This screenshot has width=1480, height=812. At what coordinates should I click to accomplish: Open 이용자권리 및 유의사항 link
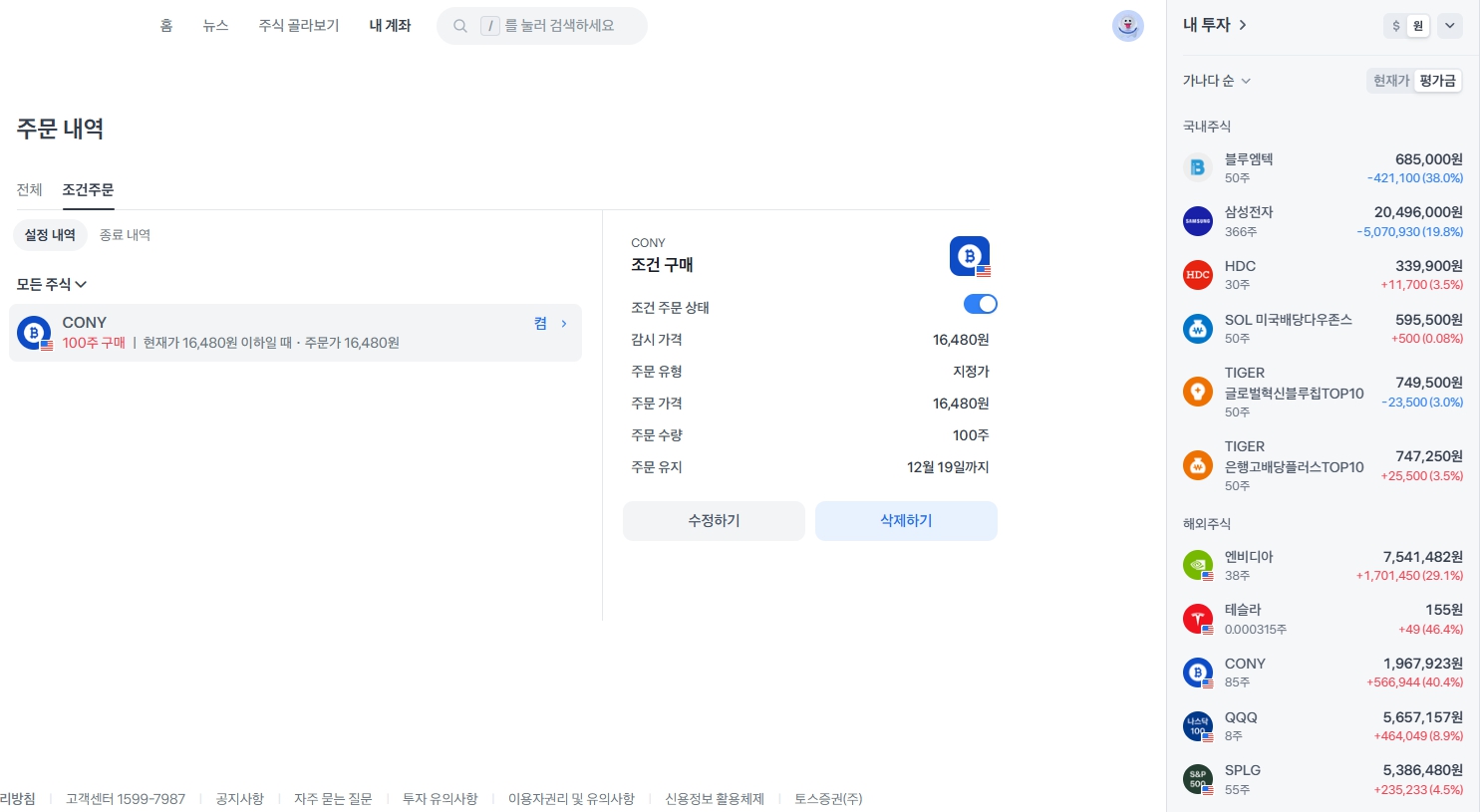(571, 799)
